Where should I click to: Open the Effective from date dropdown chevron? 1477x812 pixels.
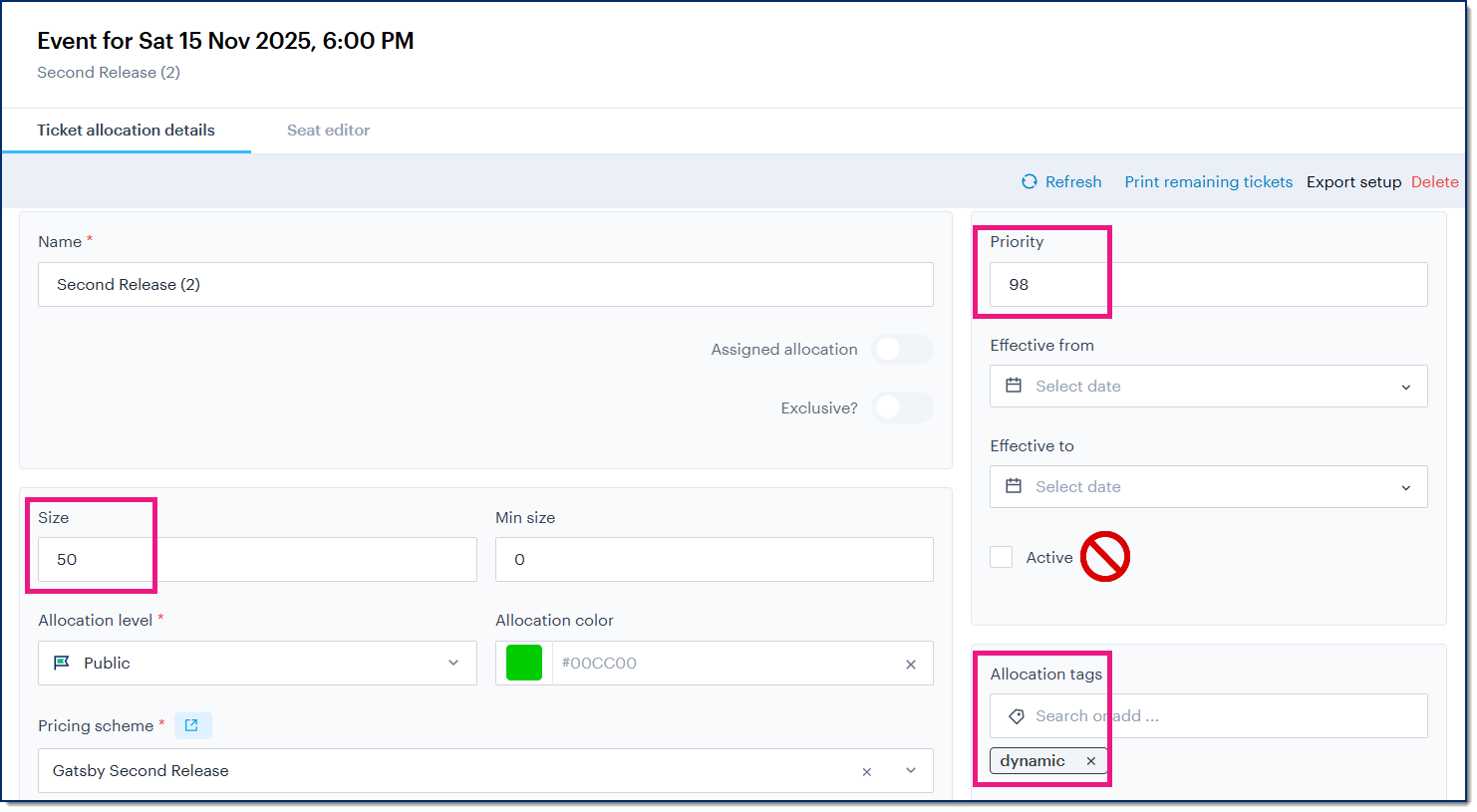1406,387
